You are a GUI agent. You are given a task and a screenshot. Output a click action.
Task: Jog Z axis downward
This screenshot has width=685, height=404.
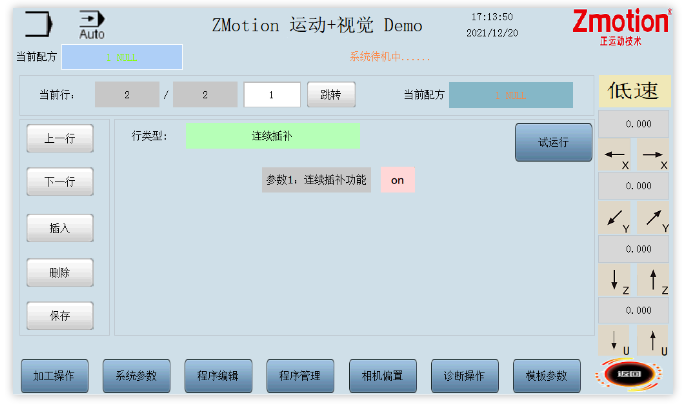615,280
